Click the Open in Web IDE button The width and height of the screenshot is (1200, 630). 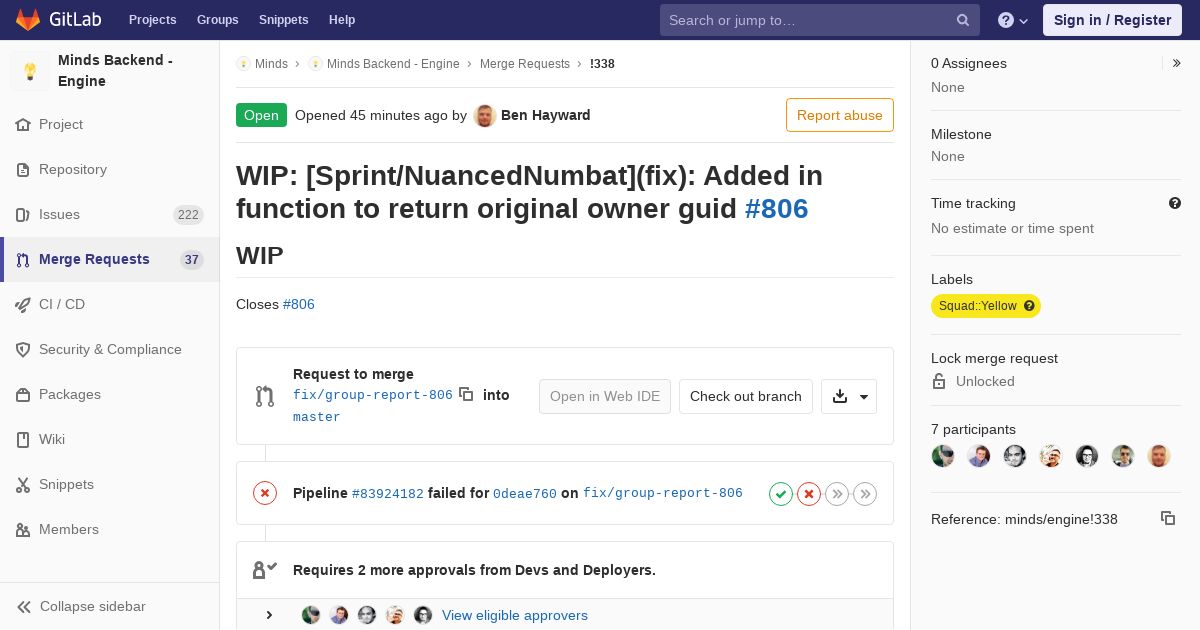[x=605, y=396]
